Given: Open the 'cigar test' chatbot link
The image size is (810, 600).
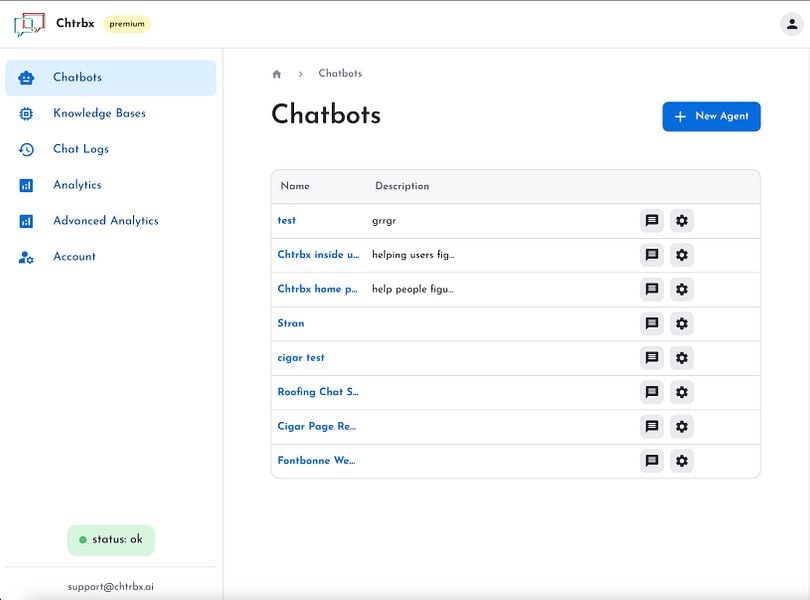Looking at the screenshot, I should [x=301, y=358].
